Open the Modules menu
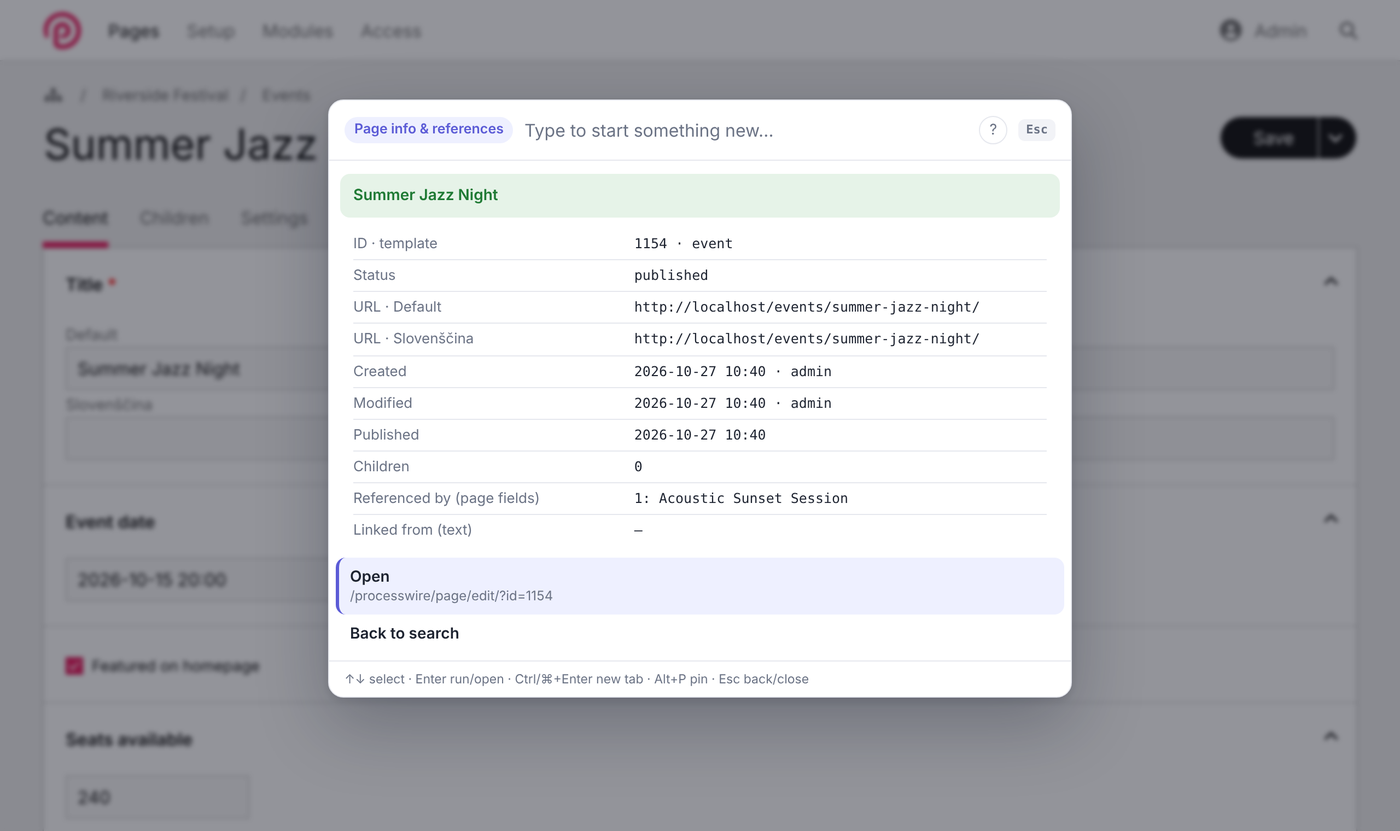Image resolution: width=1400 pixels, height=831 pixels. tap(297, 31)
